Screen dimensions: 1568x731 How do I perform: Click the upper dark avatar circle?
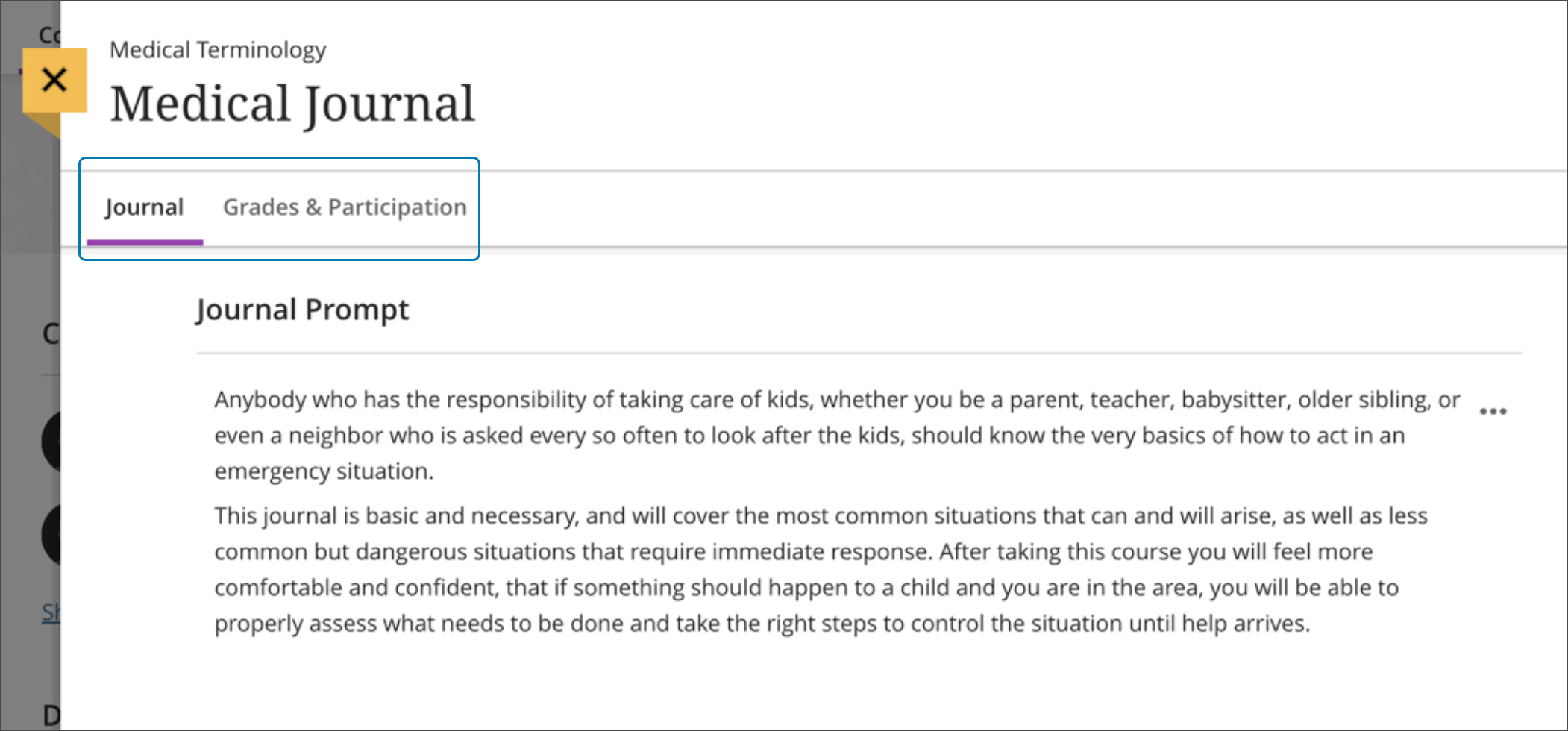pos(51,442)
